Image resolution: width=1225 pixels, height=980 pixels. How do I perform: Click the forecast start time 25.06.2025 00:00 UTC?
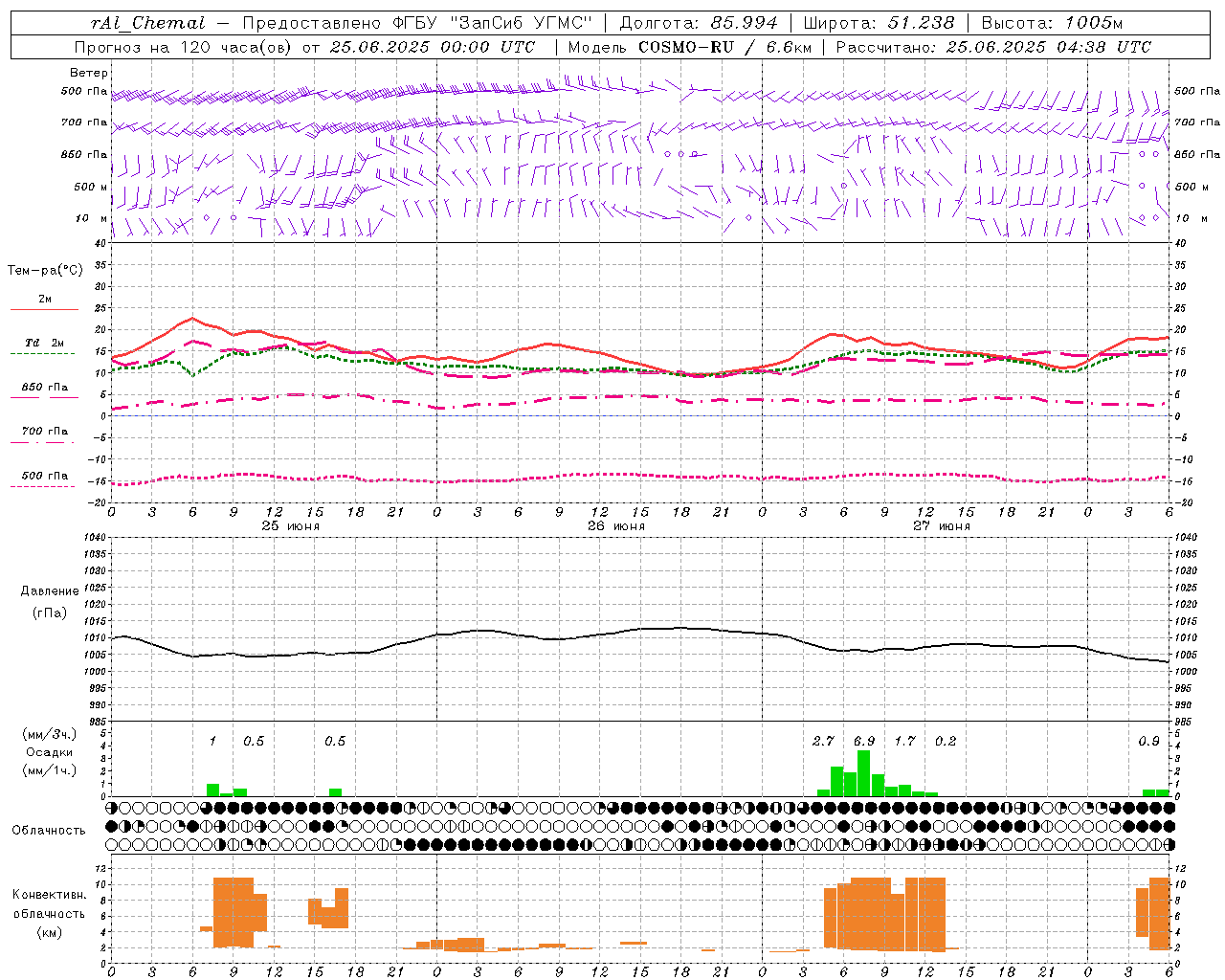(432, 47)
